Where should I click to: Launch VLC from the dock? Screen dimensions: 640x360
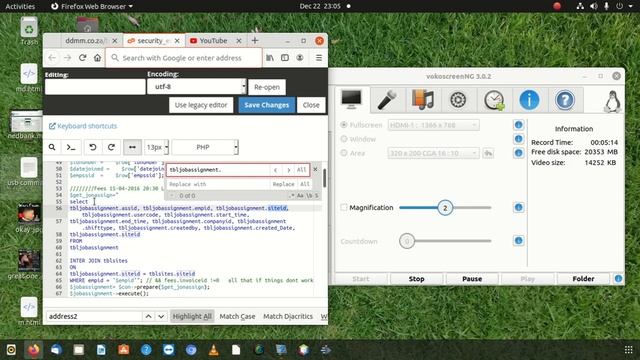click(x=213, y=350)
